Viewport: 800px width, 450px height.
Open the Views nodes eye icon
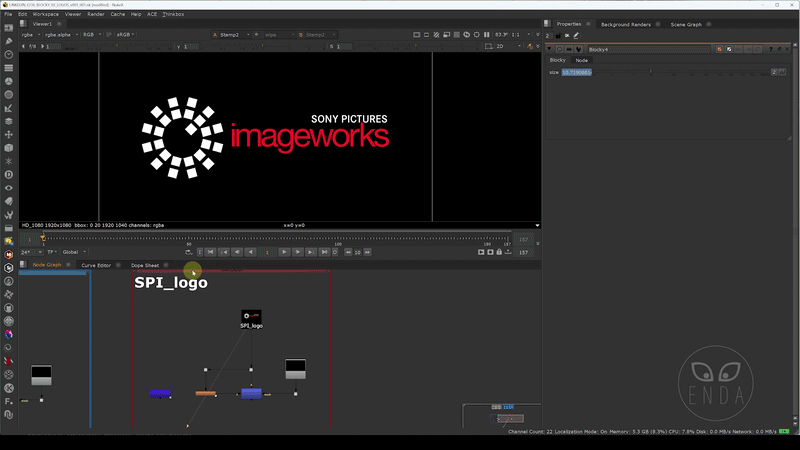[9, 188]
